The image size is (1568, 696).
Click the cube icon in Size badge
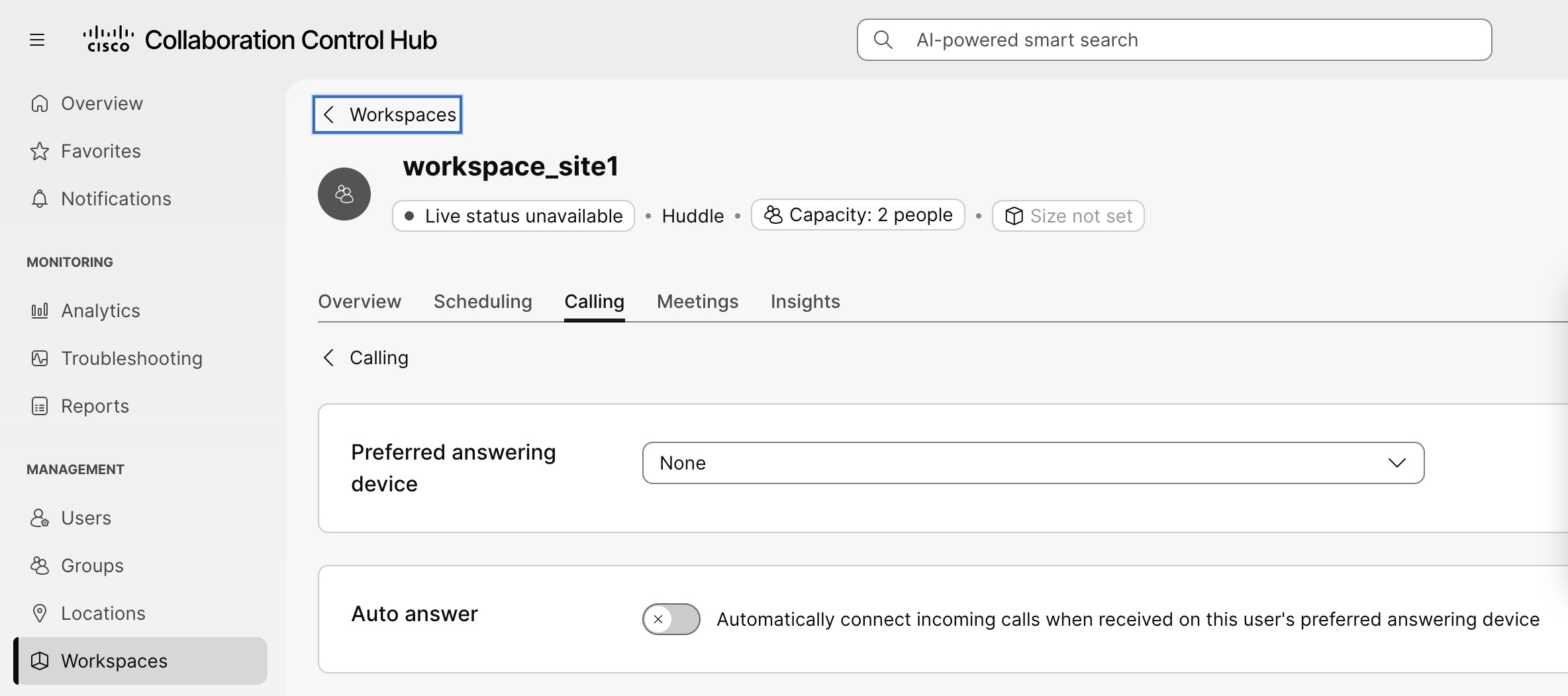pyautogui.click(x=1014, y=216)
